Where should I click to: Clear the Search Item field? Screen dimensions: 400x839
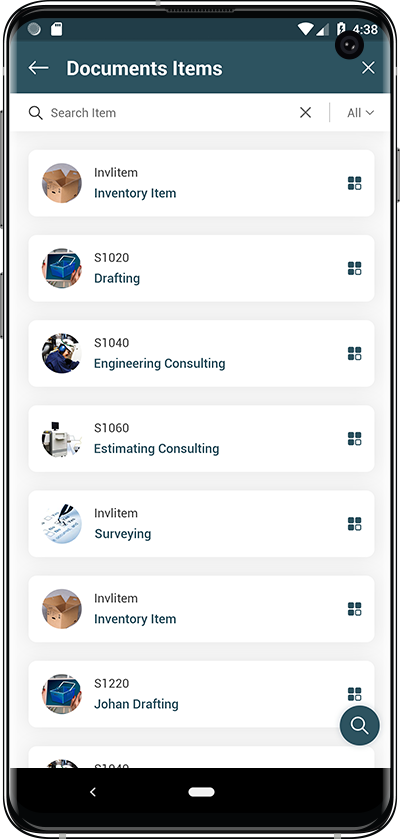(305, 112)
